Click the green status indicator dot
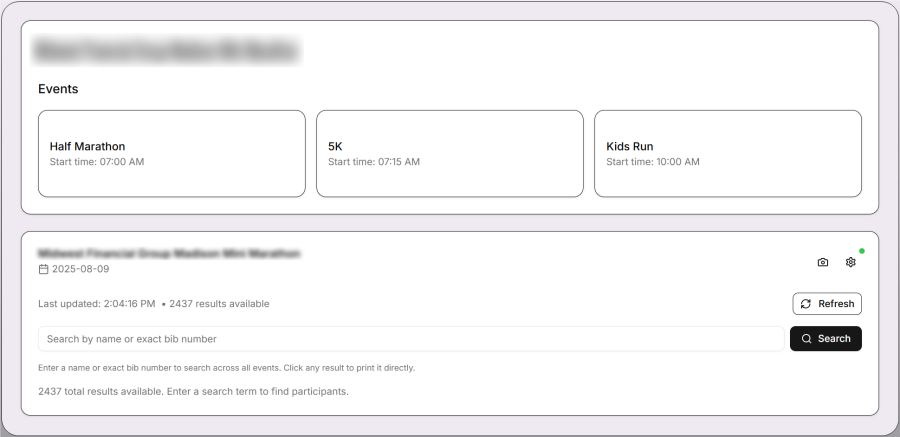 point(862,251)
